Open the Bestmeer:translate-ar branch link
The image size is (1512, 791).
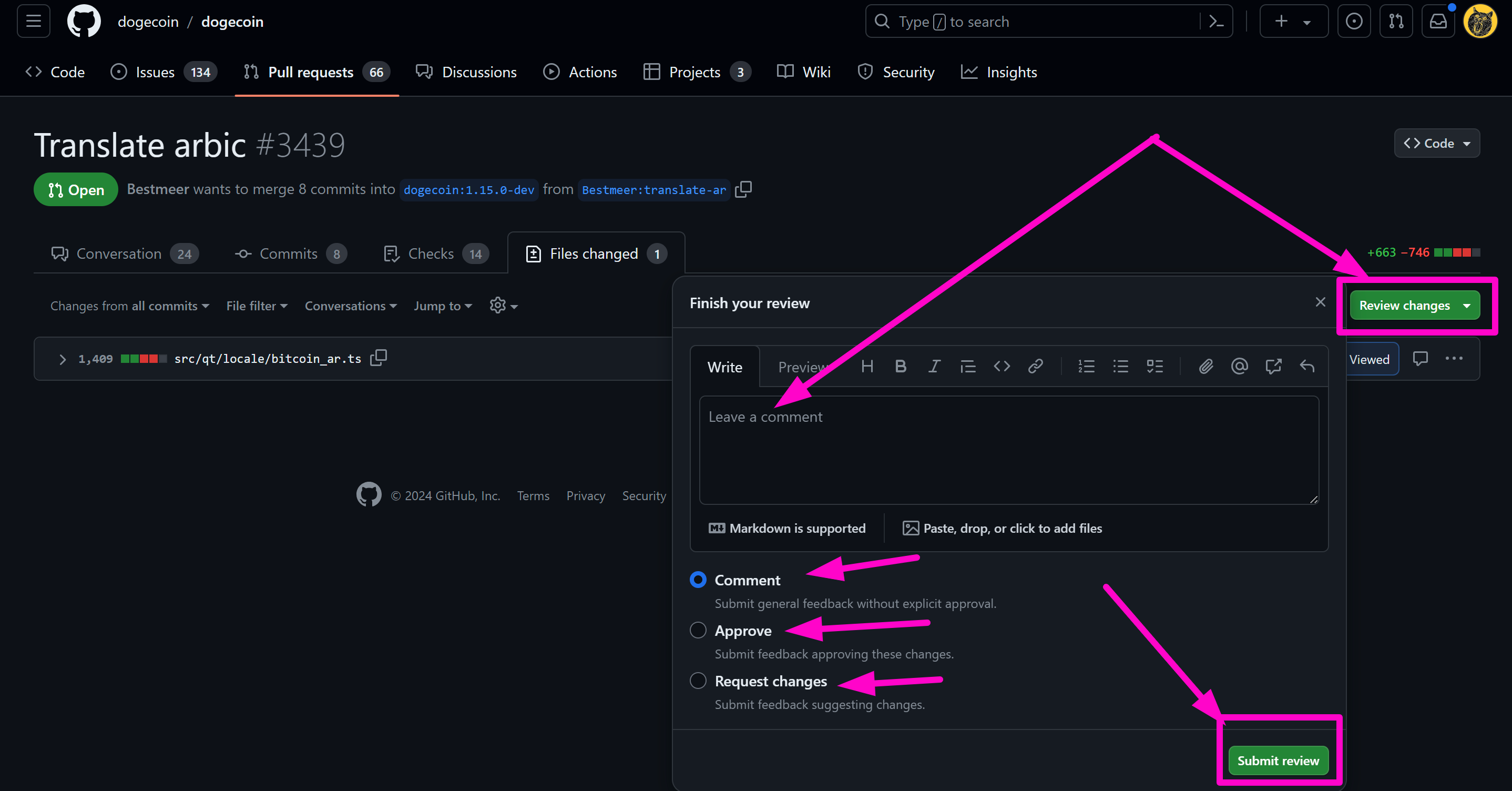[x=654, y=190]
